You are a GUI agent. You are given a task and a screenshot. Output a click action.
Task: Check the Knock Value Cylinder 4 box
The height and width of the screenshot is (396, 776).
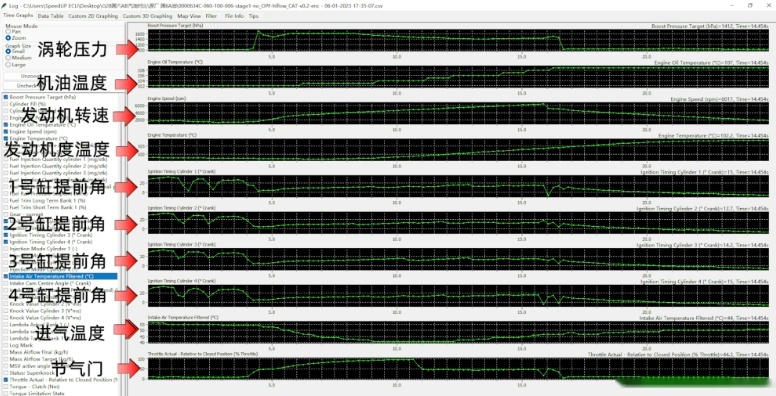tap(6, 317)
